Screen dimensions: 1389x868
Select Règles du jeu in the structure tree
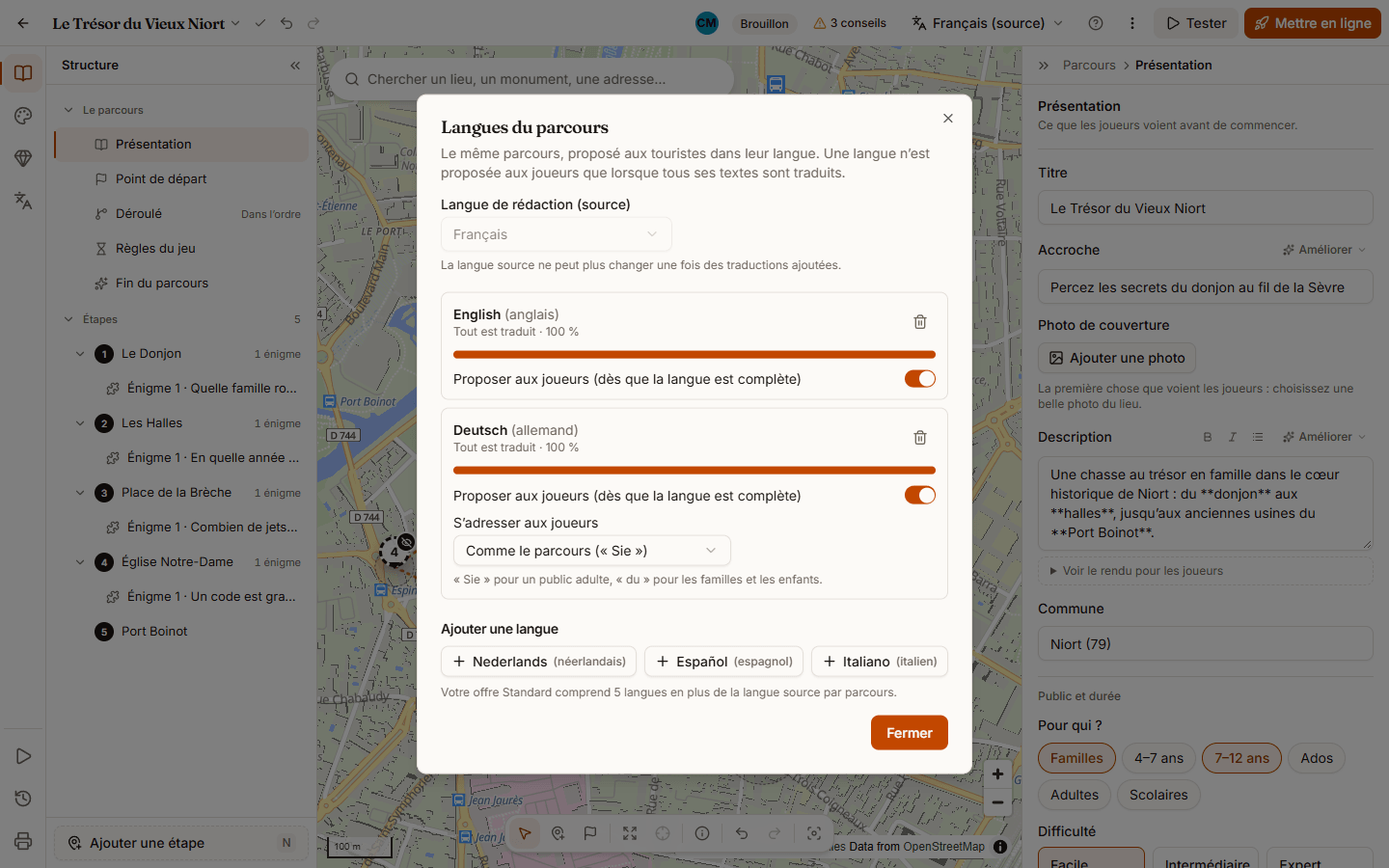click(x=181, y=249)
